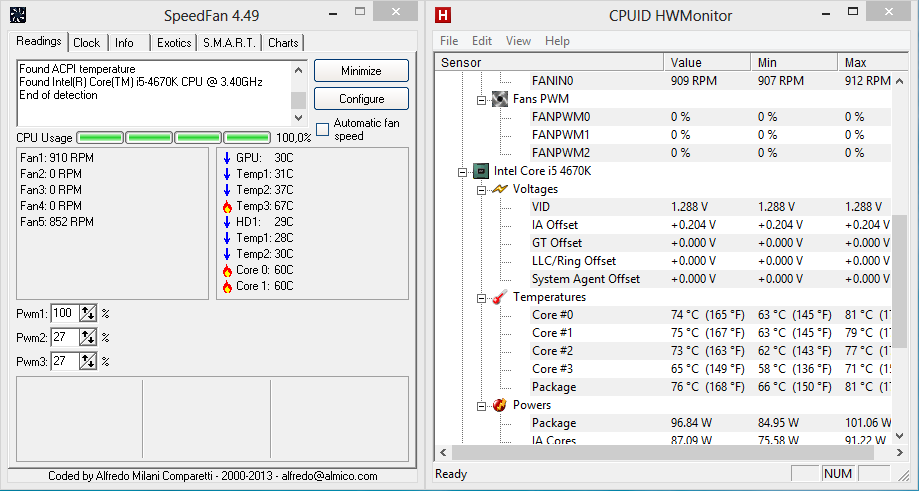Screen dimensions: 919x491
Task: Enable the Automatic fan speed checkbox
Action: (x=322, y=129)
